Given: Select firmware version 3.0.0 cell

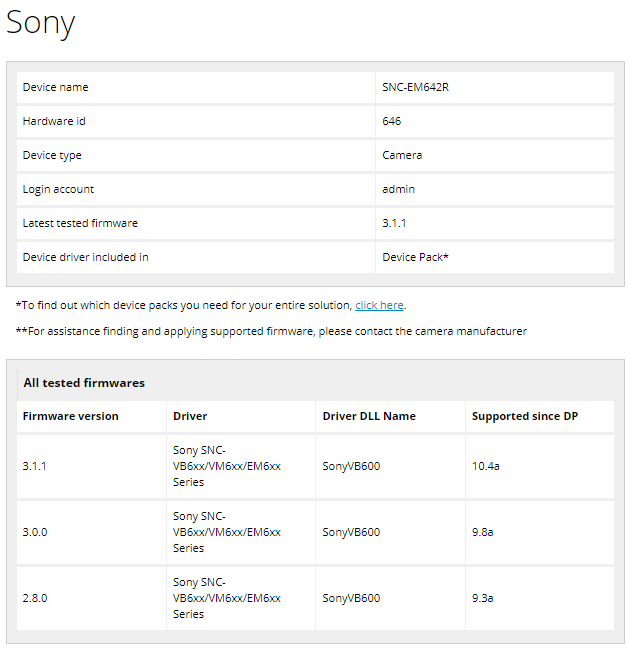Looking at the screenshot, I should (35, 532).
